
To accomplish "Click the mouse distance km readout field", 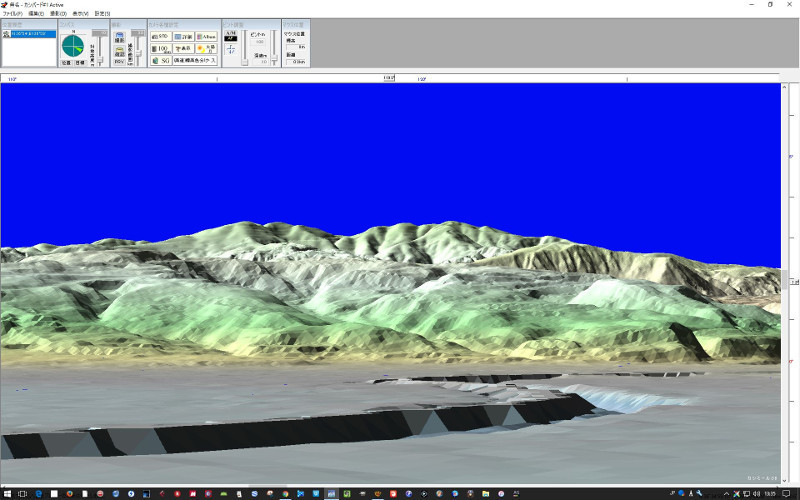I will coord(296,62).
